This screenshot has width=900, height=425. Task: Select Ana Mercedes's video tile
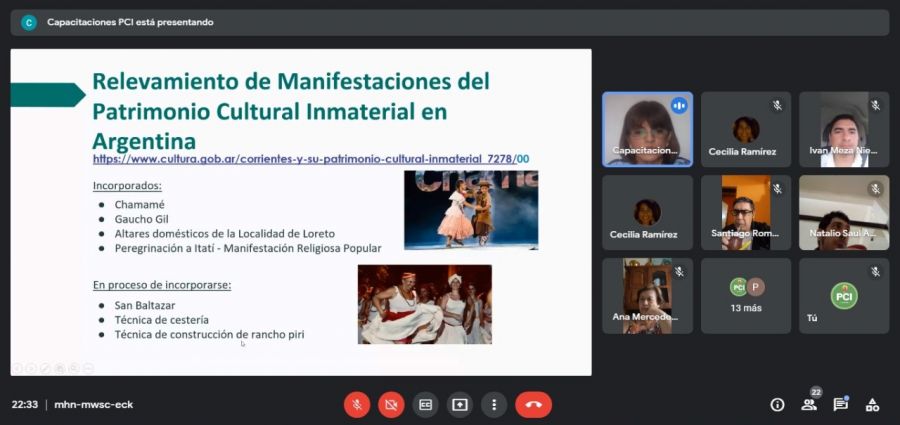point(646,295)
